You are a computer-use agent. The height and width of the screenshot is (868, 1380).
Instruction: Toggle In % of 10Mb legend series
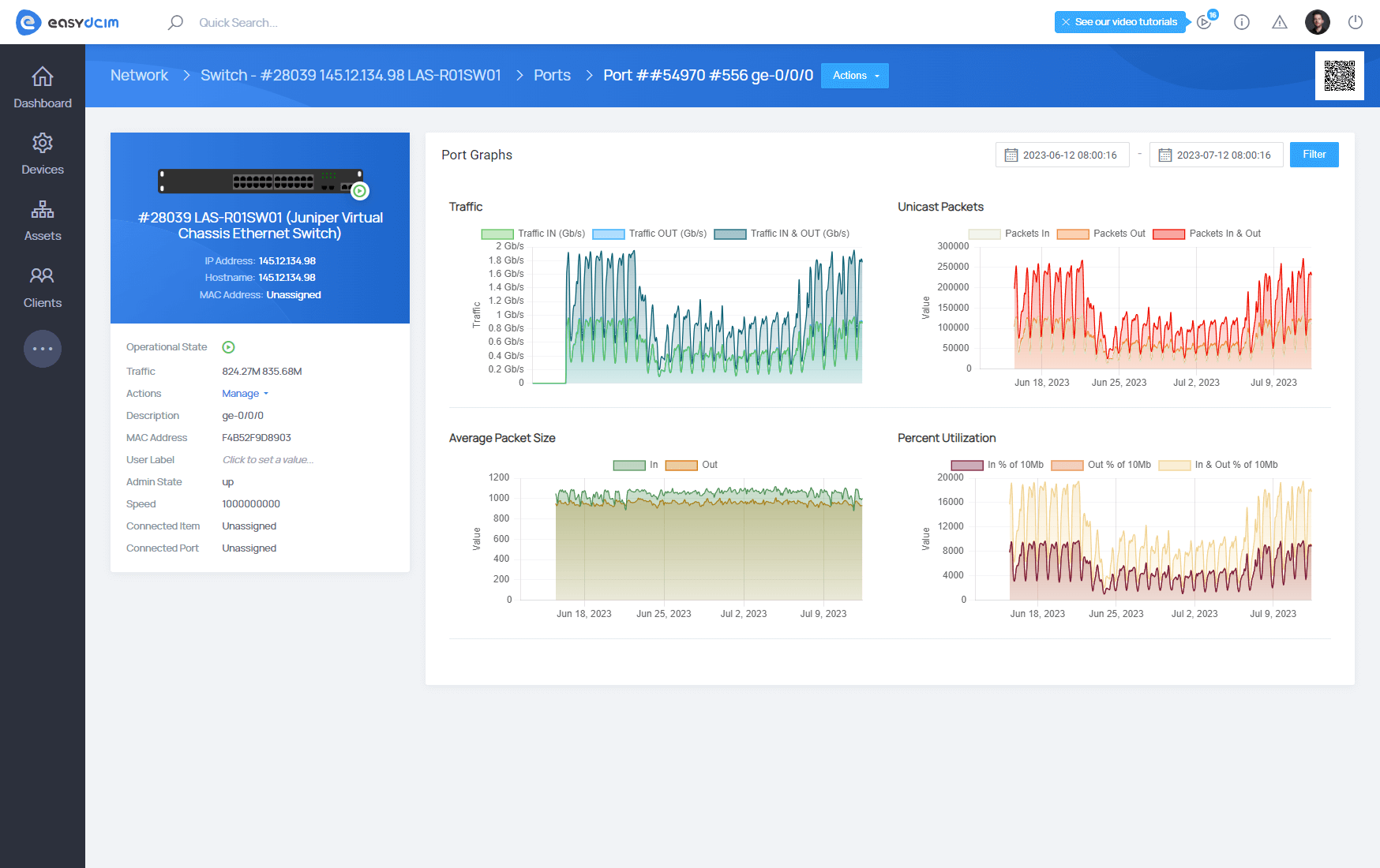click(x=997, y=465)
